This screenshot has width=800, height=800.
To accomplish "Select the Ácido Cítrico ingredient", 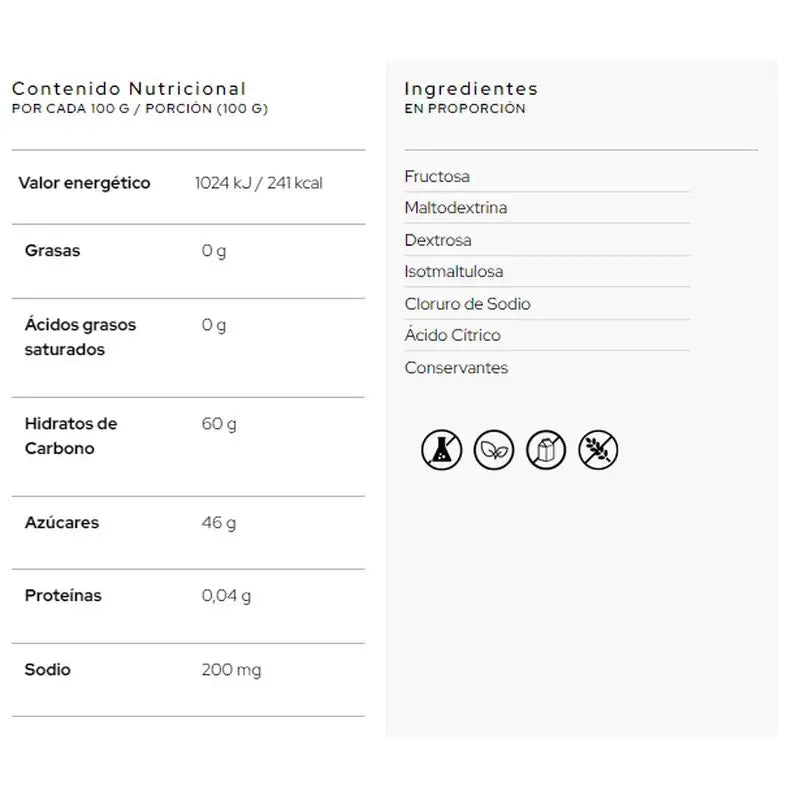I will pos(452,336).
